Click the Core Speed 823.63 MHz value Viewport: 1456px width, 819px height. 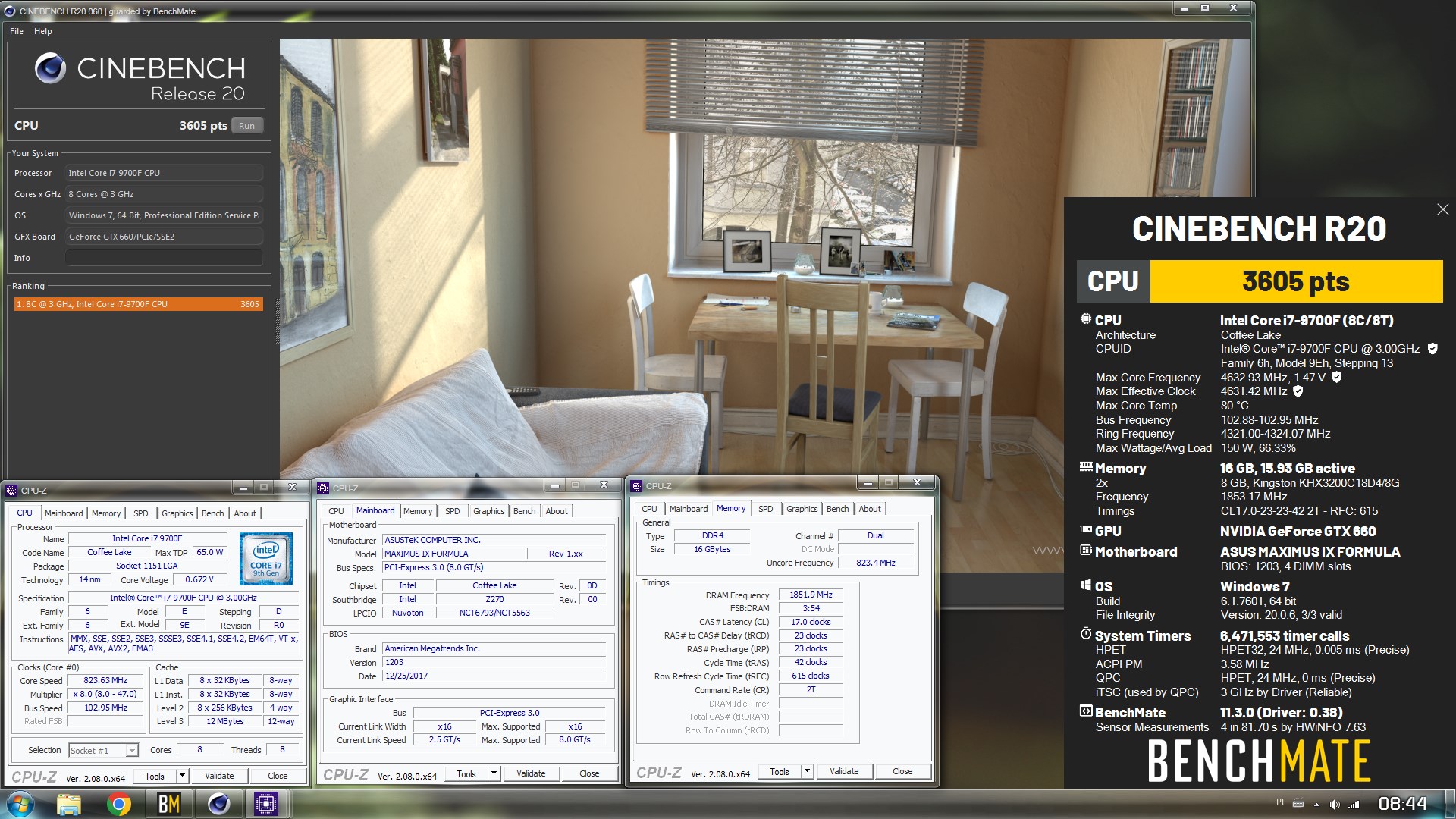(105, 681)
